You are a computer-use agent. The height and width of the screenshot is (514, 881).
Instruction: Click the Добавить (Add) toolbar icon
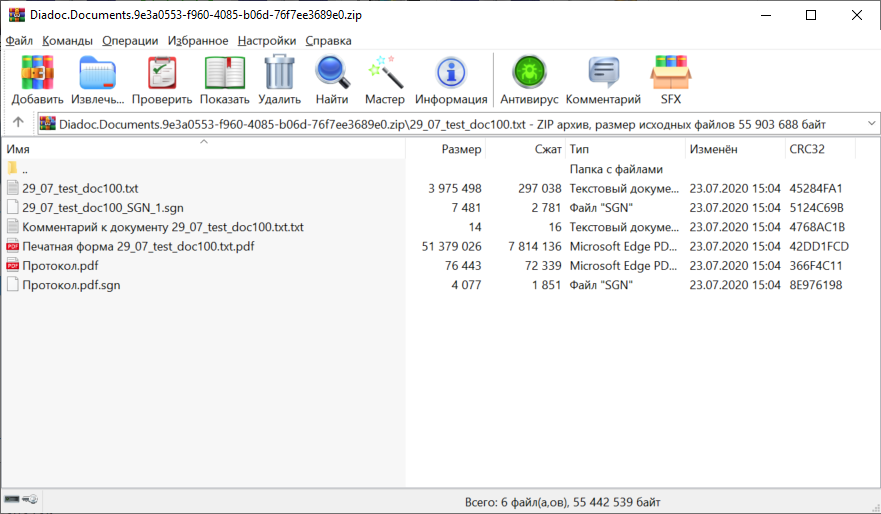click(37, 72)
